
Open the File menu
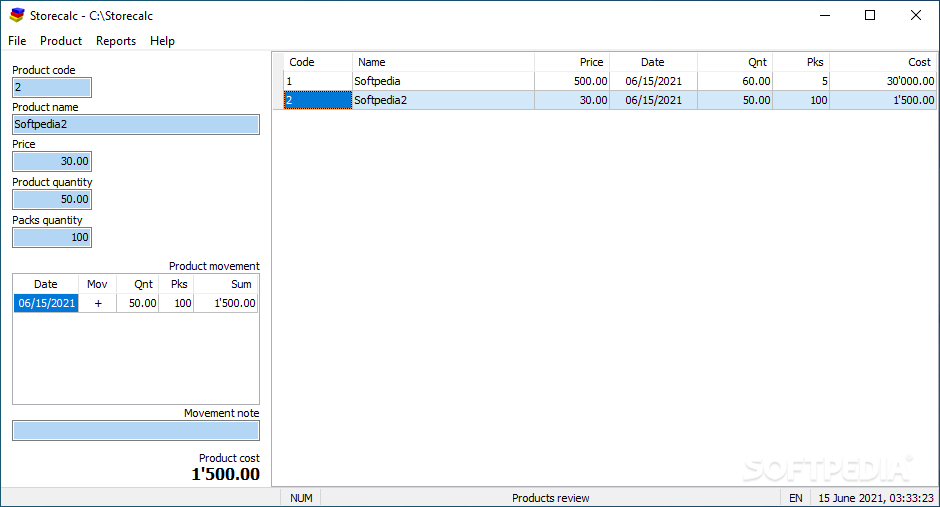17,41
